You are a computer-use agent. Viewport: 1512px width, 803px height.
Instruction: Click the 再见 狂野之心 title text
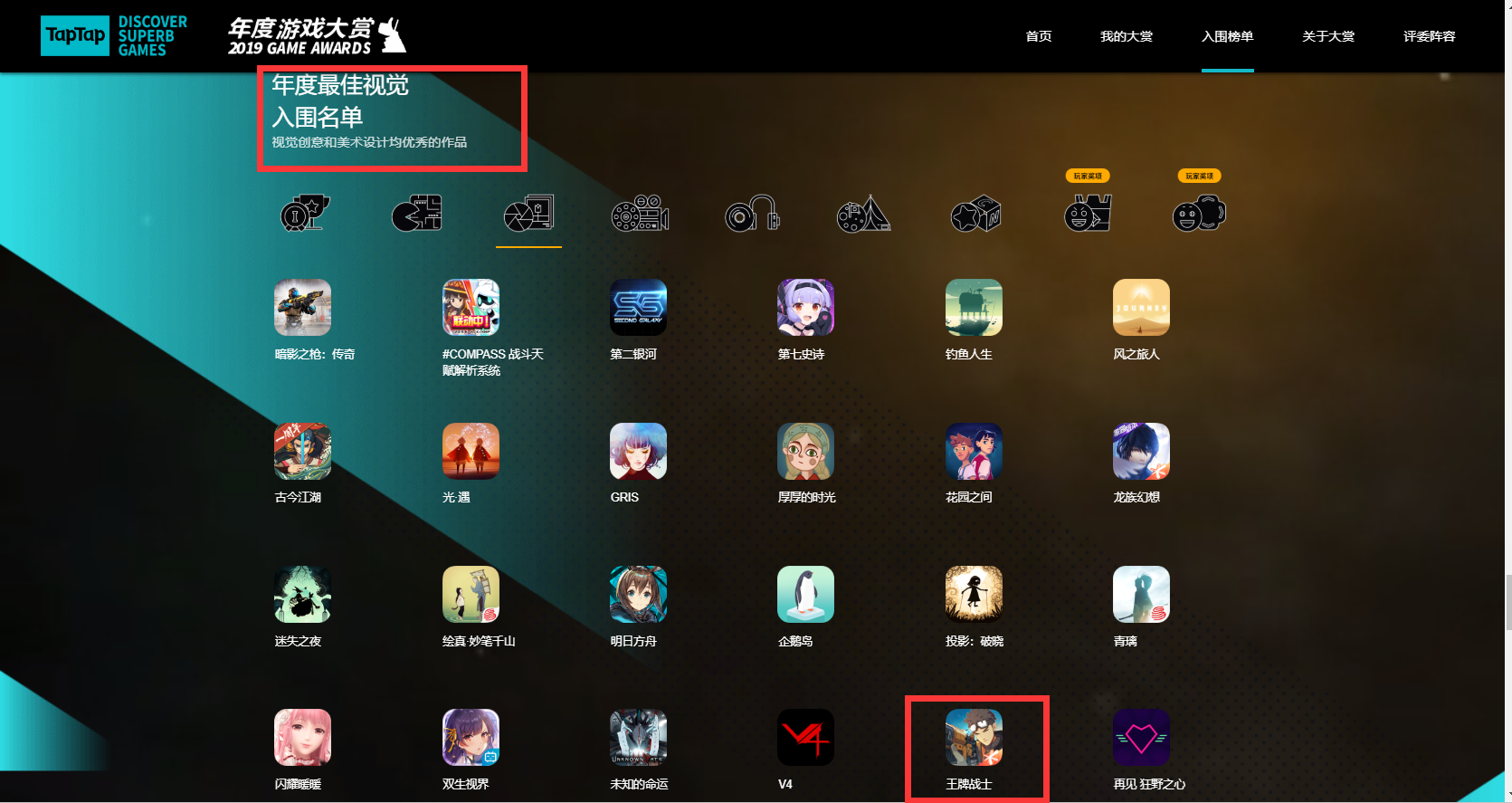tap(1149, 784)
